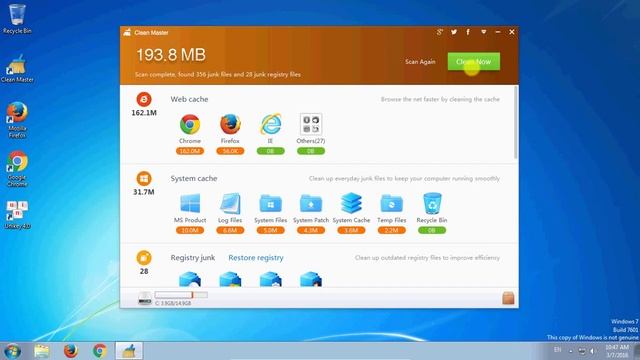Click the Temp Files folder icon
This screenshot has width=640, height=360.
[391, 203]
